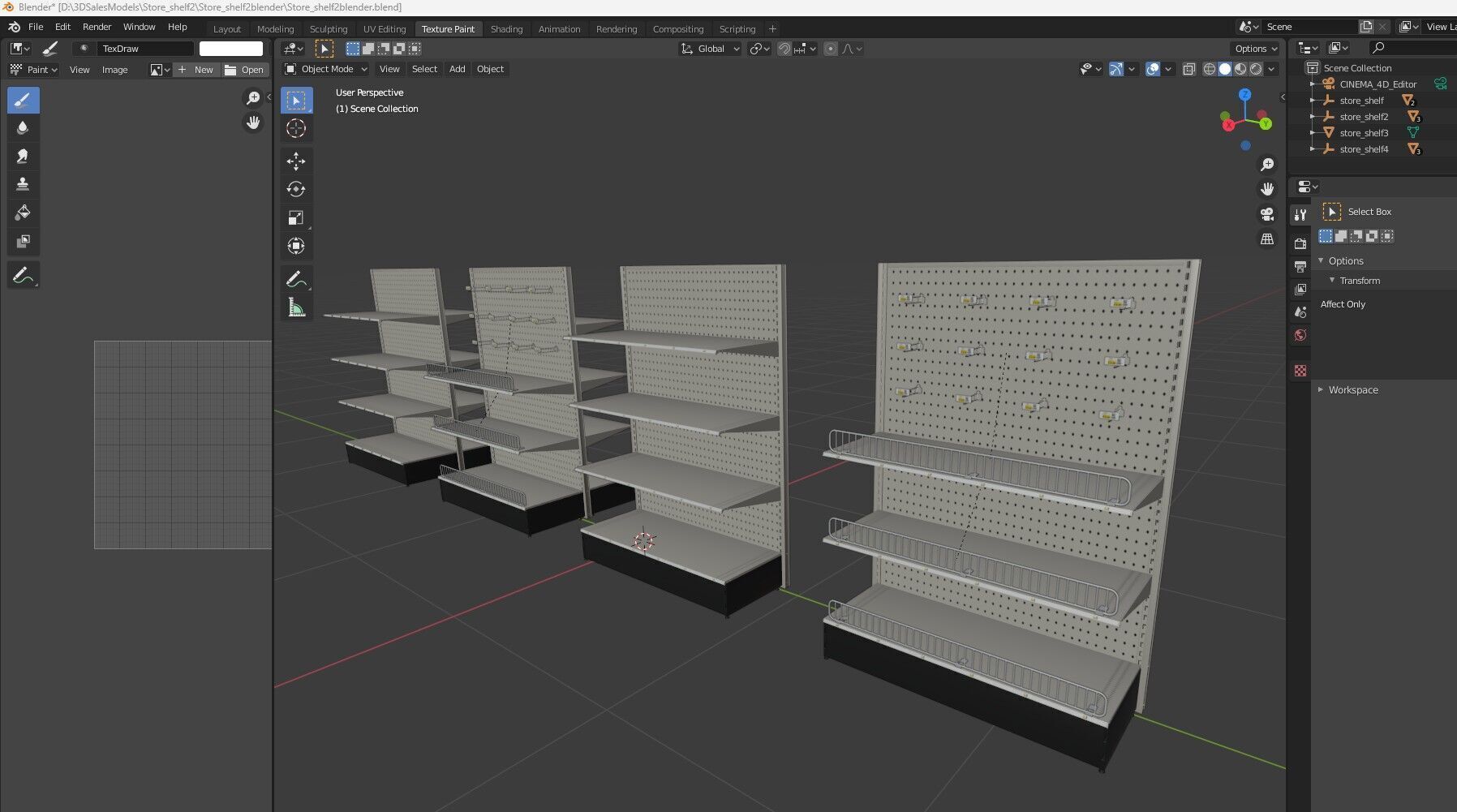Viewport: 1457px width, 812px height.
Task: Open the Global transform orientation dropdown
Action: coord(711,49)
